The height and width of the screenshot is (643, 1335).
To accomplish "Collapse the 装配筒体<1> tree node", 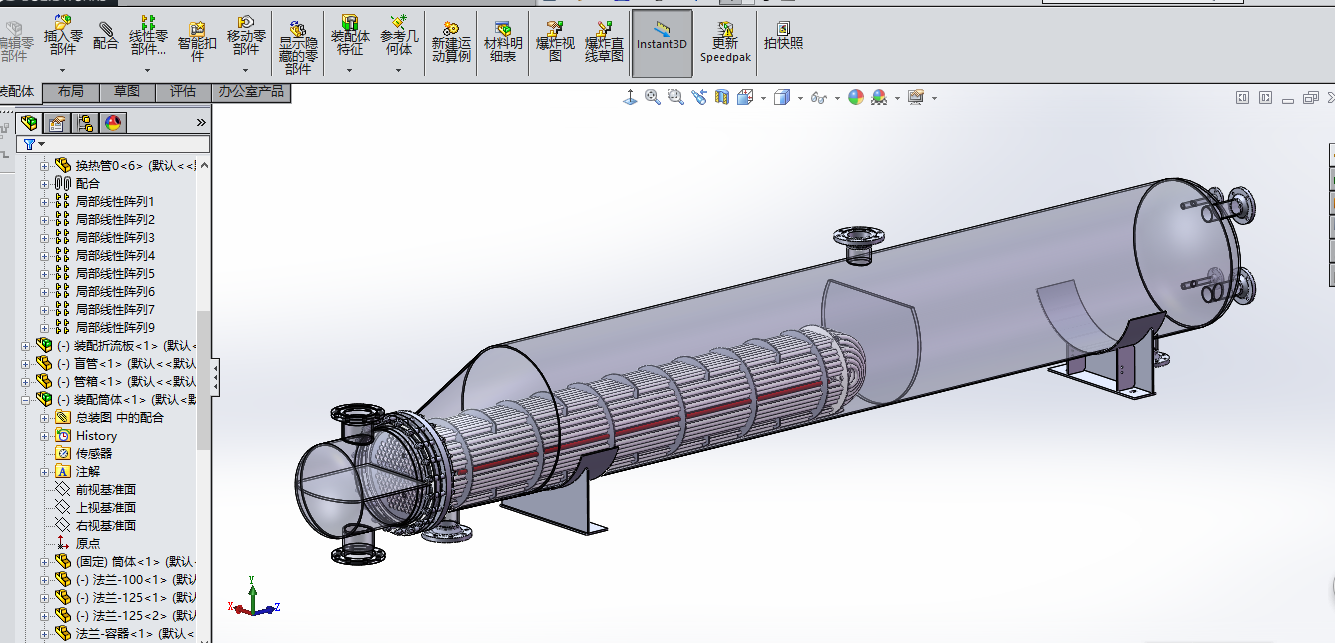I will (x=26, y=400).
